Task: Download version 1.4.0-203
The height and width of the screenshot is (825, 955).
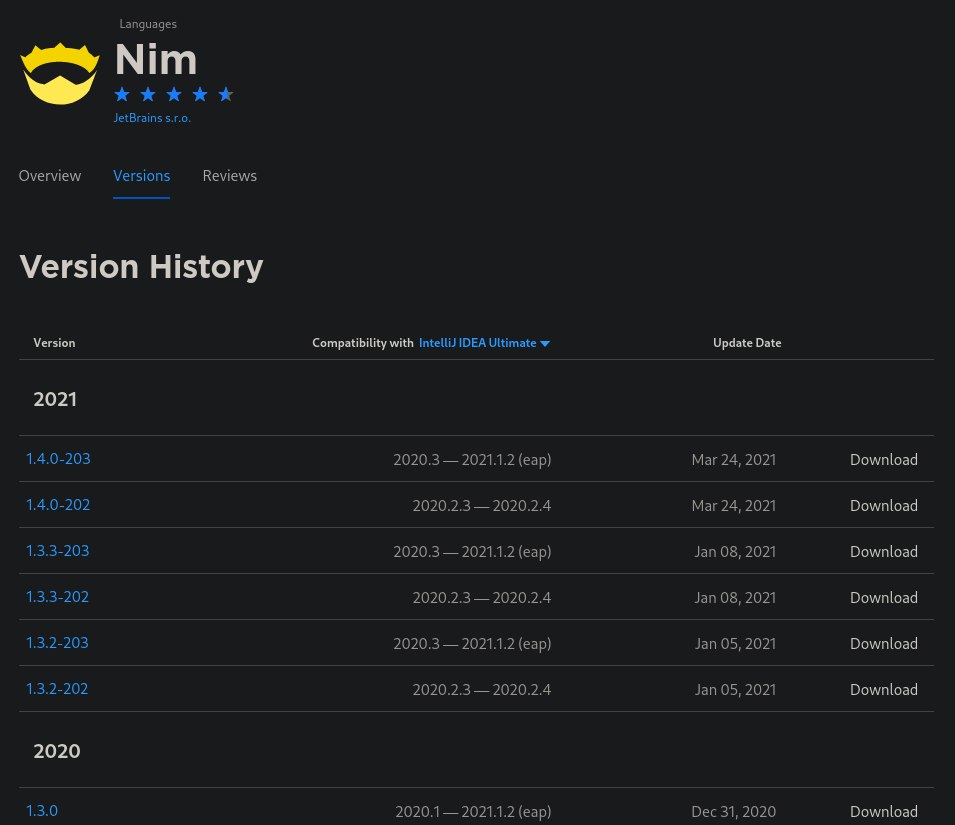Action: [884, 460]
